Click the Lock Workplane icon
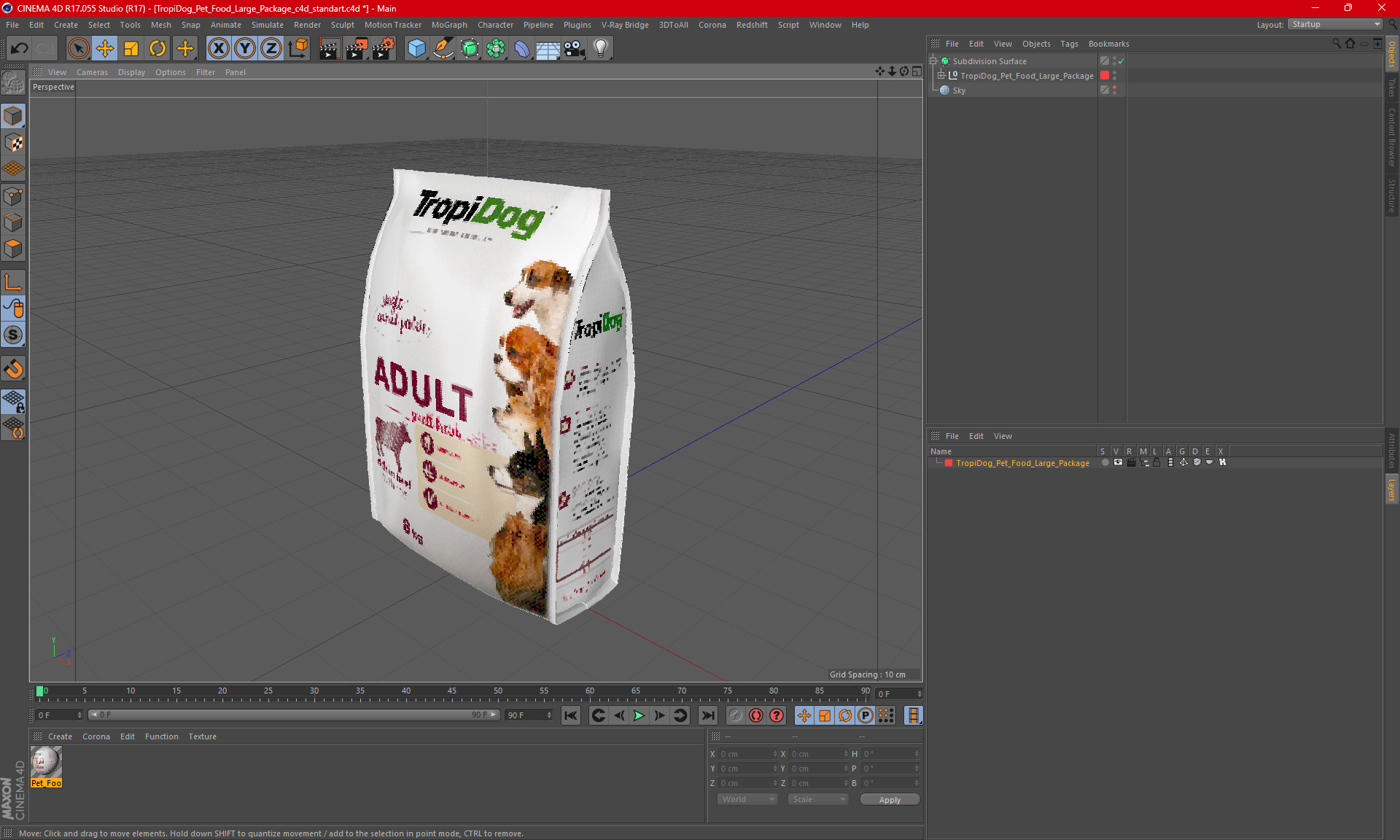 (x=13, y=401)
